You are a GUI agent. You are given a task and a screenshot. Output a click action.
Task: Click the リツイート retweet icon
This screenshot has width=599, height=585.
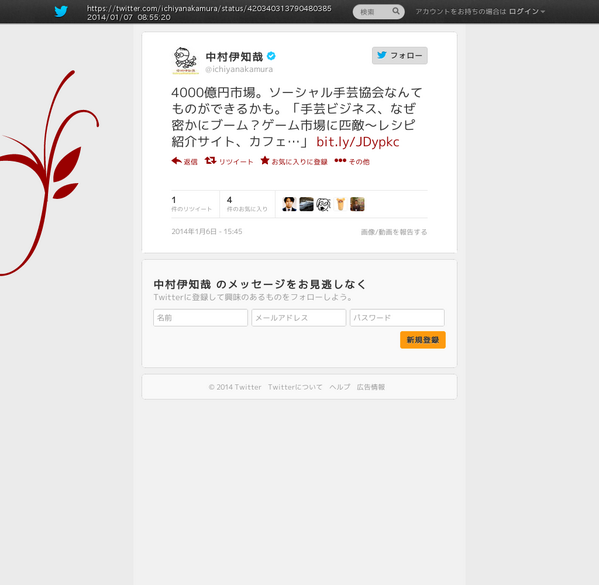(x=210, y=161)
